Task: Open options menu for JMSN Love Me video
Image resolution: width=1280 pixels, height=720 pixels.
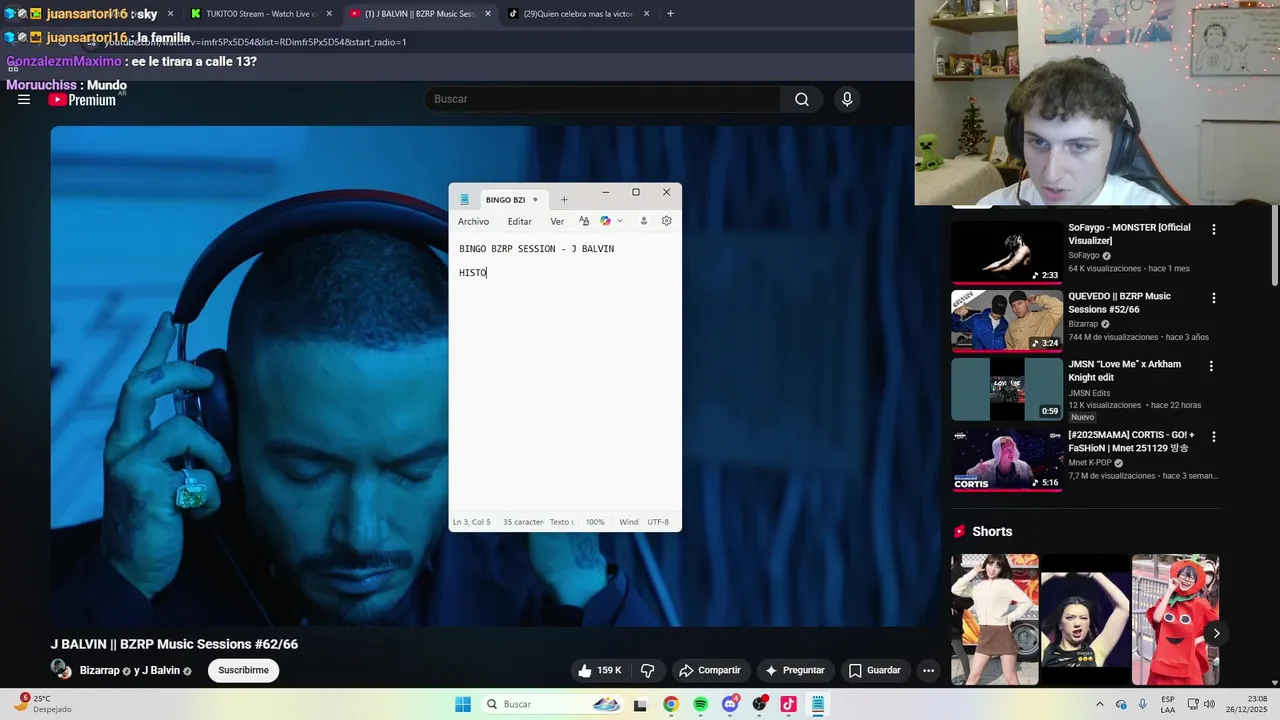Action: click(1211, 366)
